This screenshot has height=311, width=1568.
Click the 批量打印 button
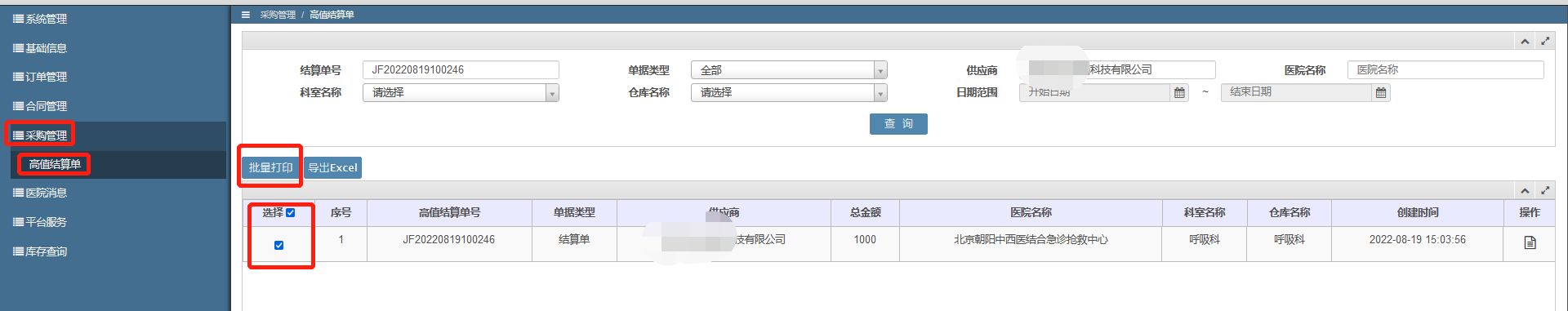coord(271,167)
